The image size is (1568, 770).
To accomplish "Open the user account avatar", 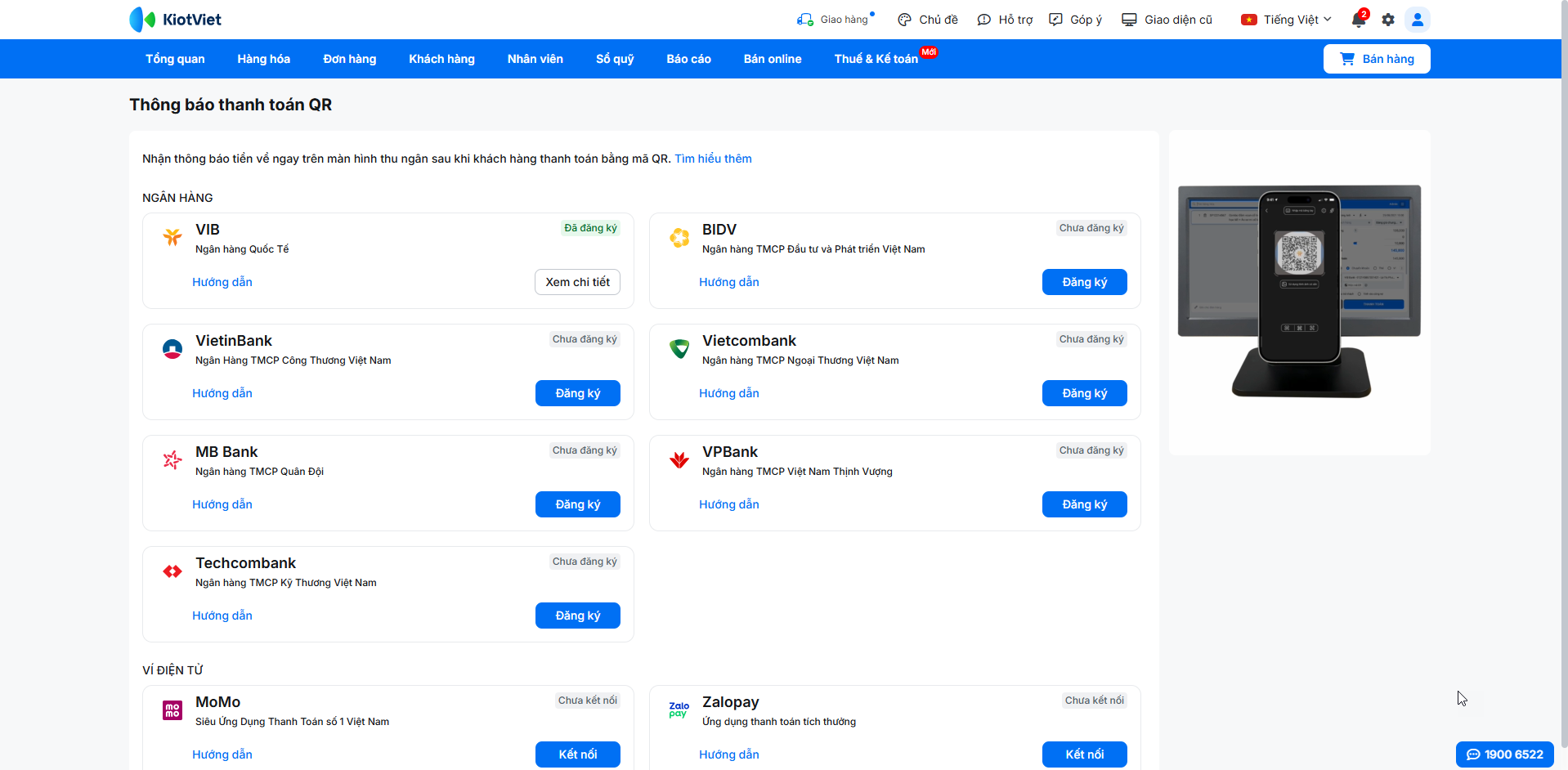I will pyautogui.click(x=1418, y=20).
